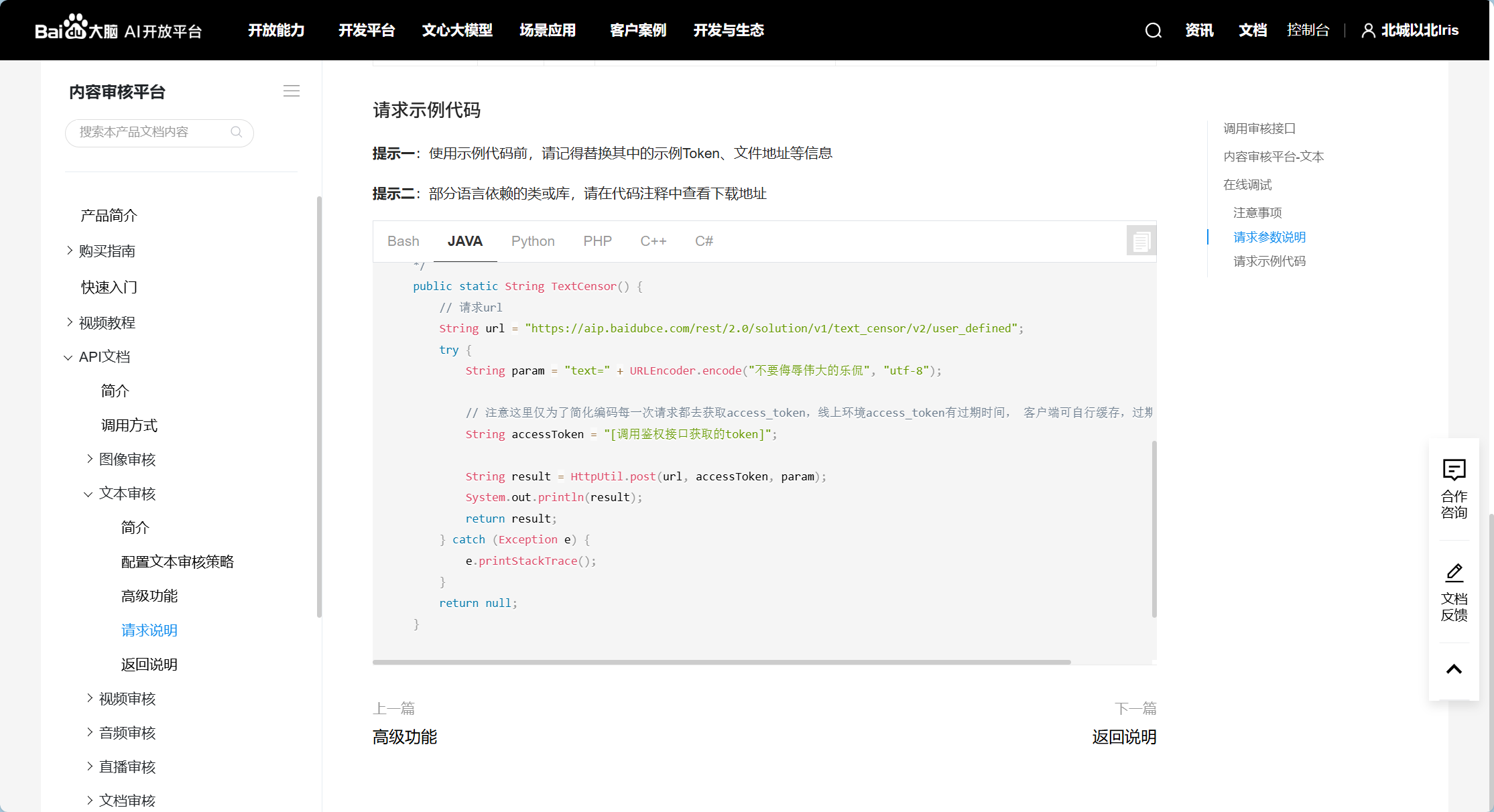Copy the code with the copy icon
The height and width of the screenshot is (812, 1494).
[1141, 241]
